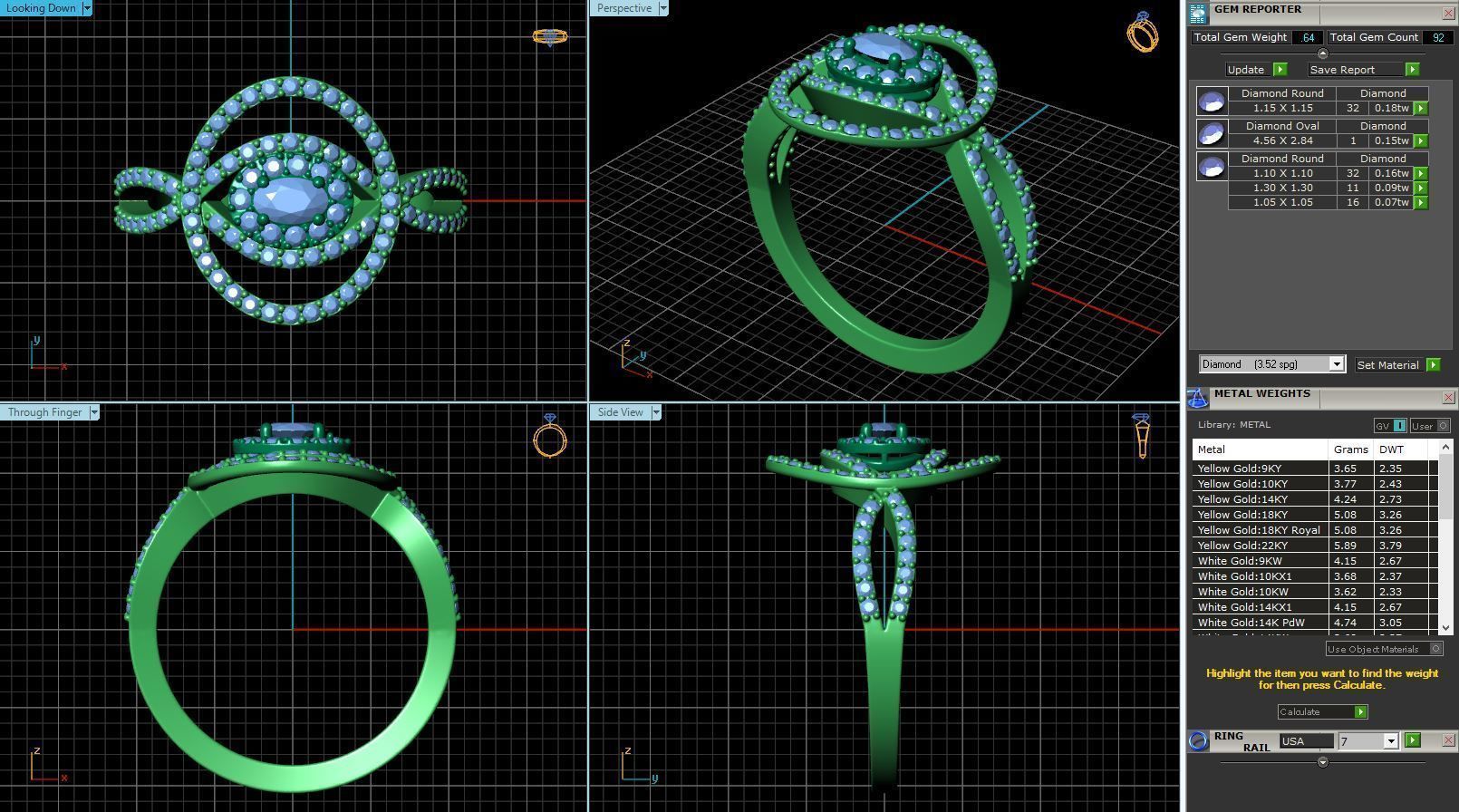Click the Gem Reporter panel icon

[x=1198, y=13]
